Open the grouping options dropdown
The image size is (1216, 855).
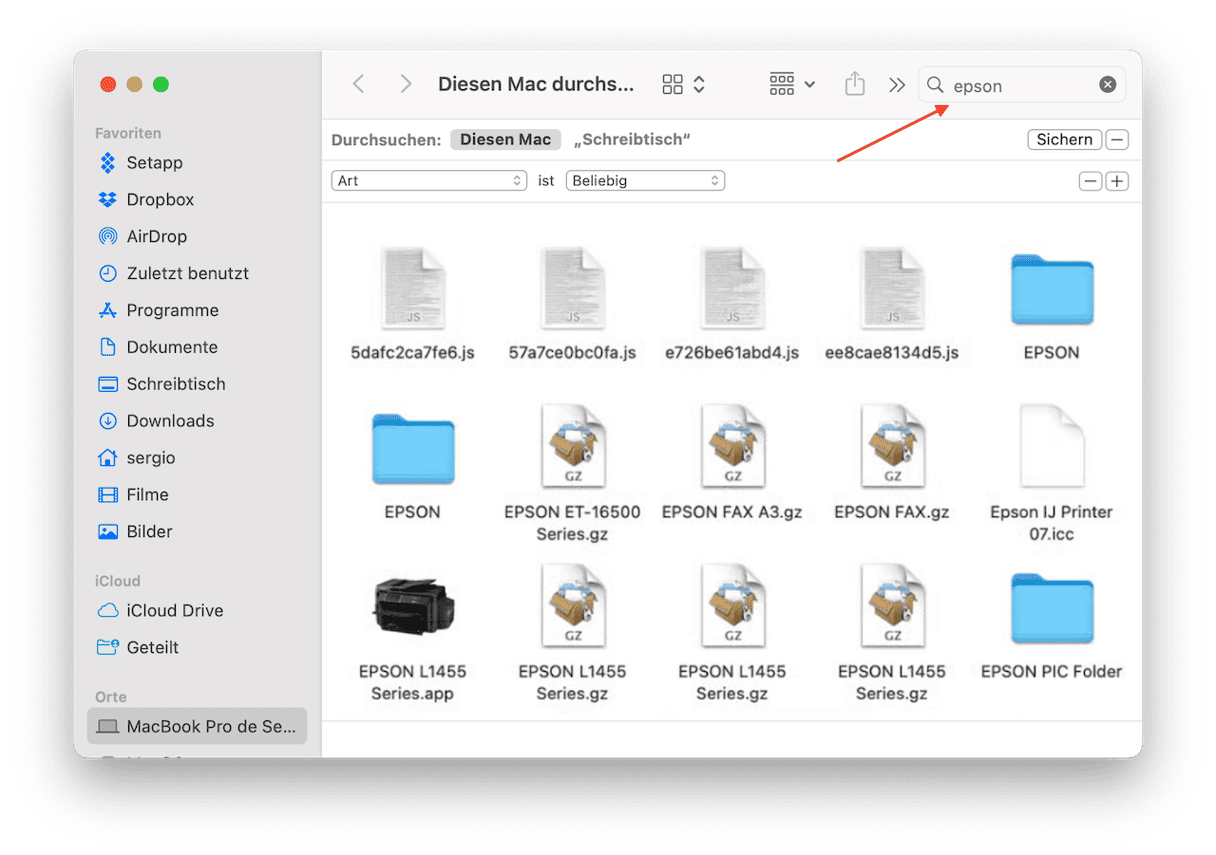(x=792, y=85)
